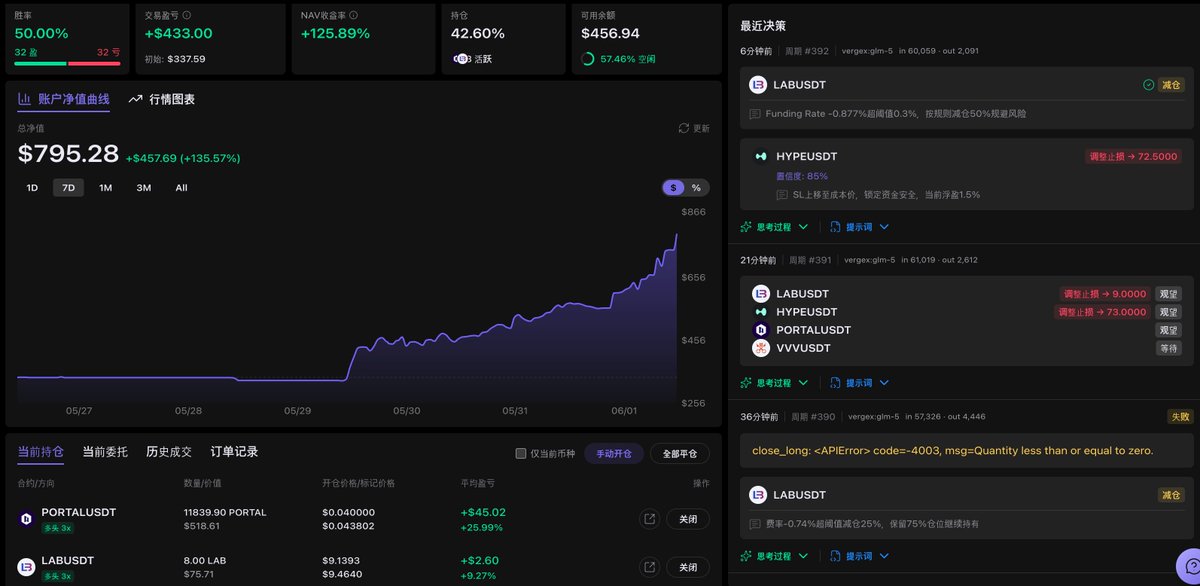Click the 失败 status badge on cycle #390
This screenshot has width=1200, height=586.
click(1179, 416)
